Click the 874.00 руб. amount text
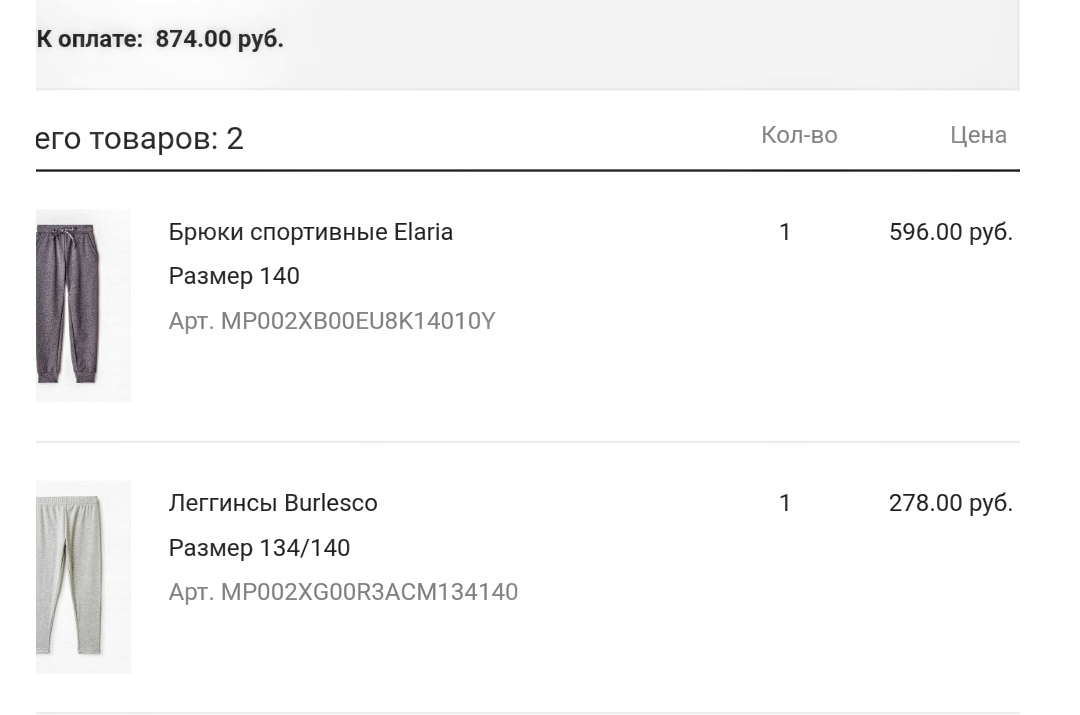Image resolution: width=1080 pixels, height=715 pixels. [x=220, y=39]
